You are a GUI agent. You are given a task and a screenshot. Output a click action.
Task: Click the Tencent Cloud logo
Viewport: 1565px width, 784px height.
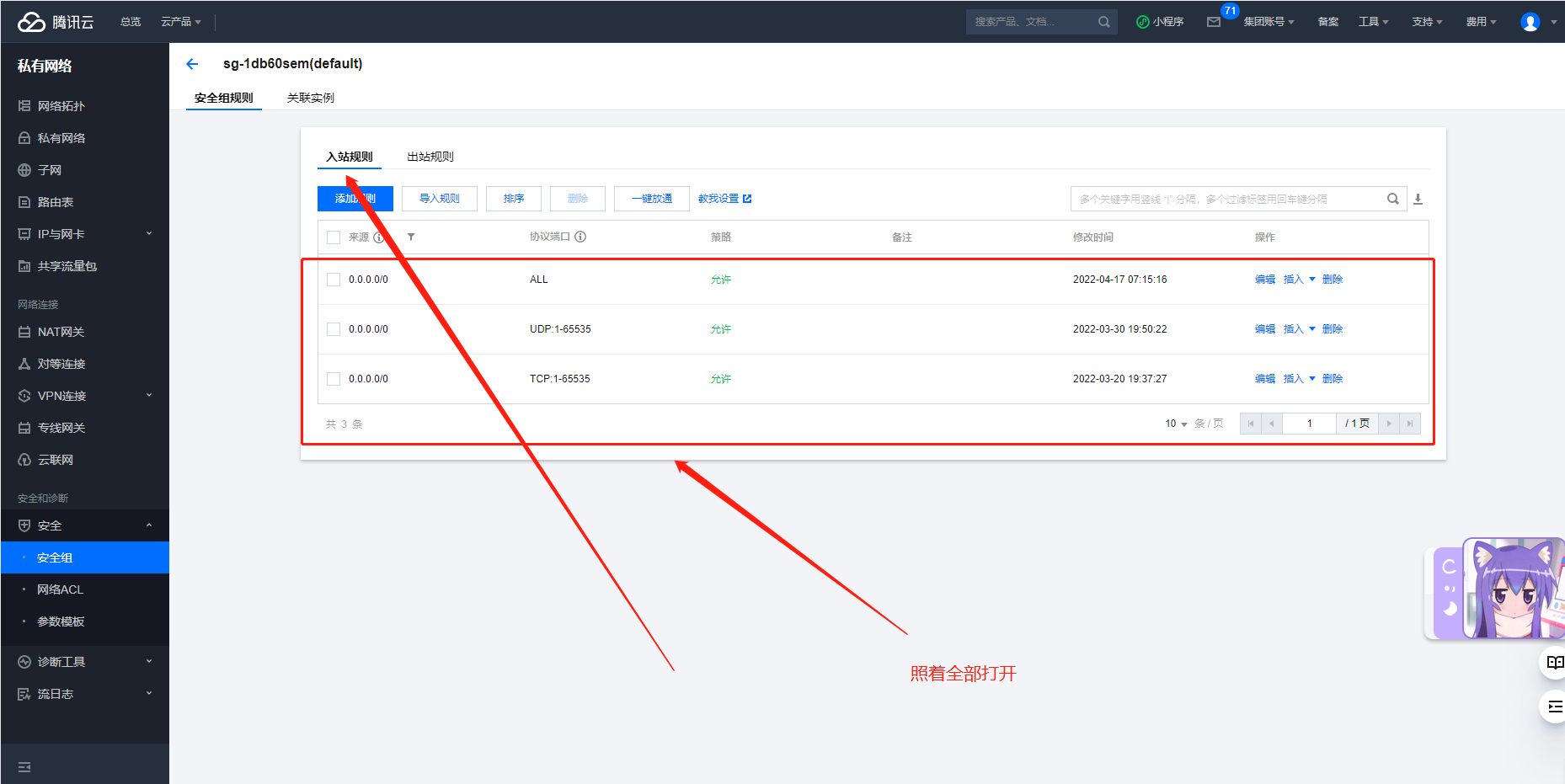[x=56, y=22]
